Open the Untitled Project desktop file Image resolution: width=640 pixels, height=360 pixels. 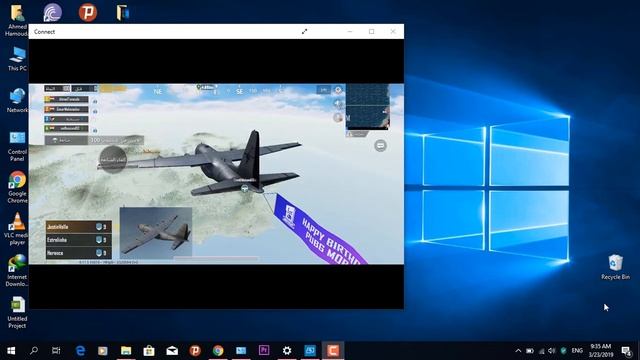pos(17,313)
